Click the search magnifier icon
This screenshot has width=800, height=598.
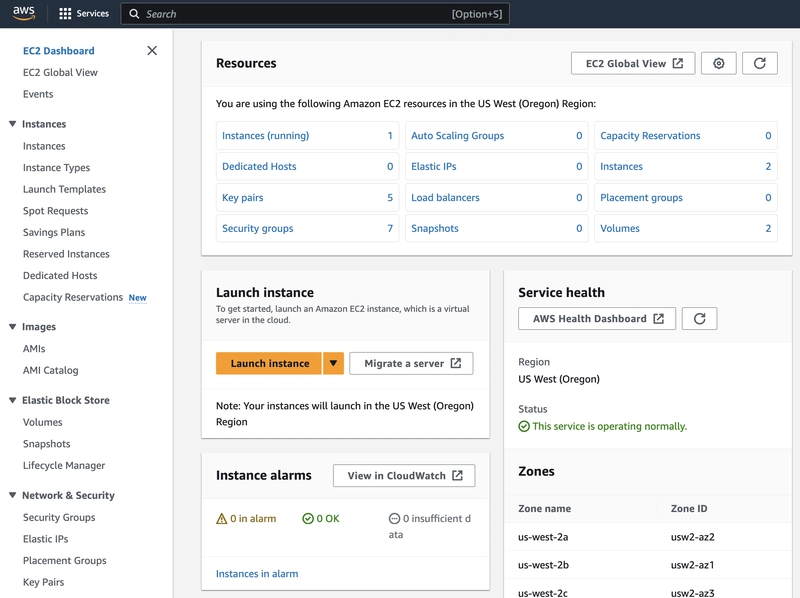coord(134,14)
